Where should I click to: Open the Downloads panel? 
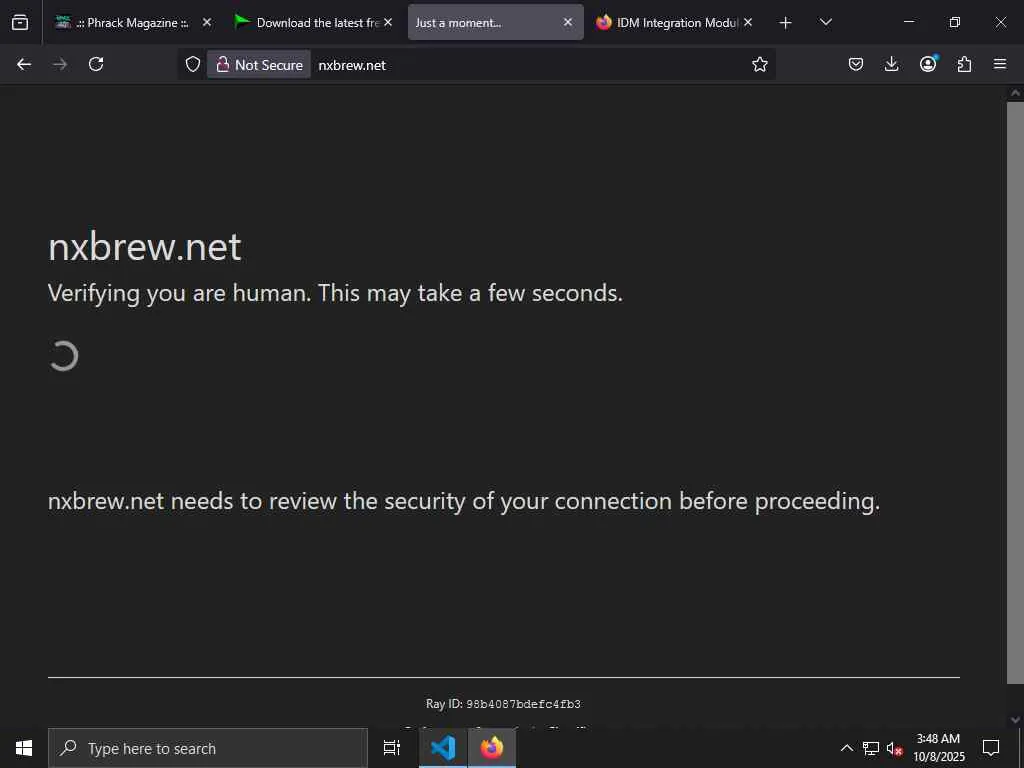(x=891, y=64)
